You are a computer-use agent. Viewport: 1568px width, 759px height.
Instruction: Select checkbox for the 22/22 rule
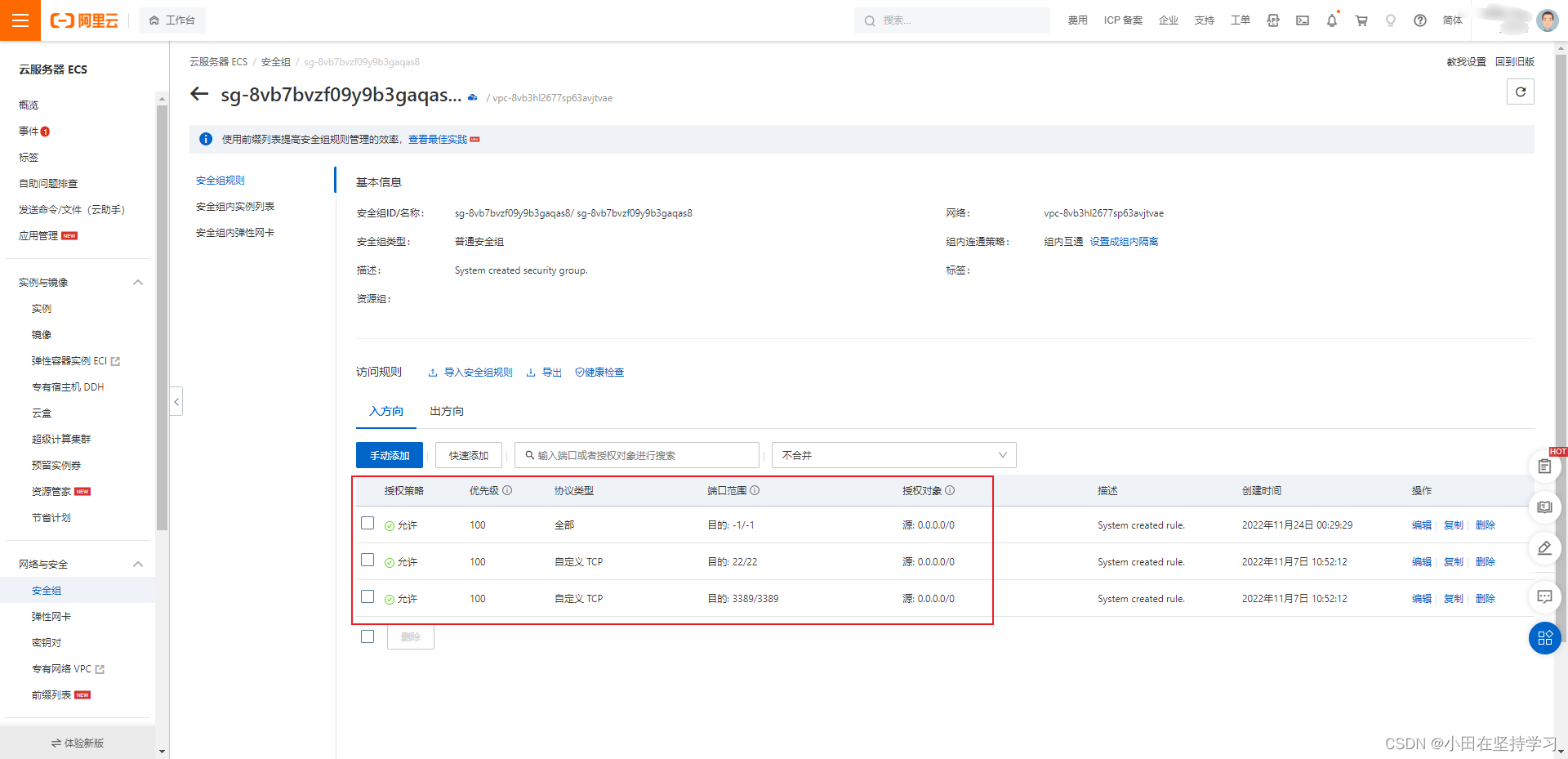point(367,560)
